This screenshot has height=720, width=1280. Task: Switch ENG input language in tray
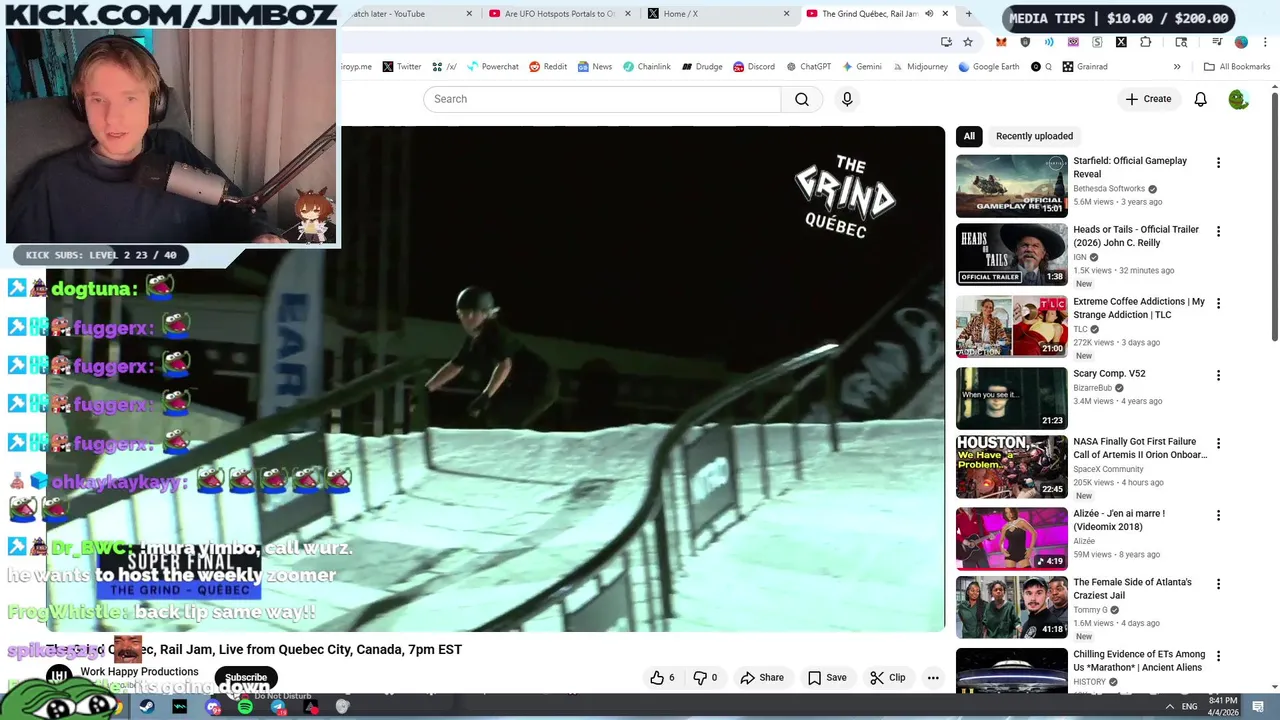(1189, 706)
